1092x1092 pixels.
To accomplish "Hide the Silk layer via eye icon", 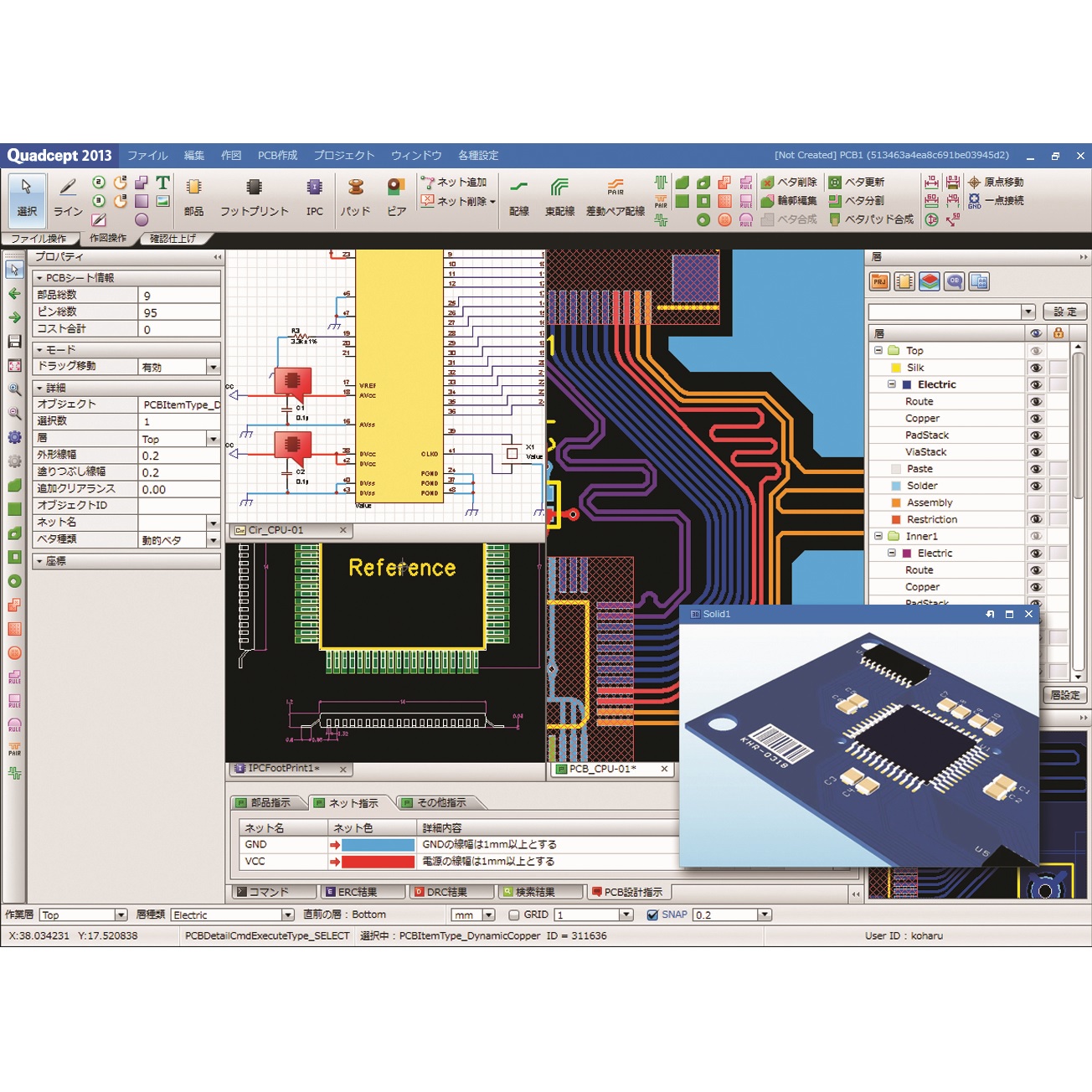I will 1036,368.
